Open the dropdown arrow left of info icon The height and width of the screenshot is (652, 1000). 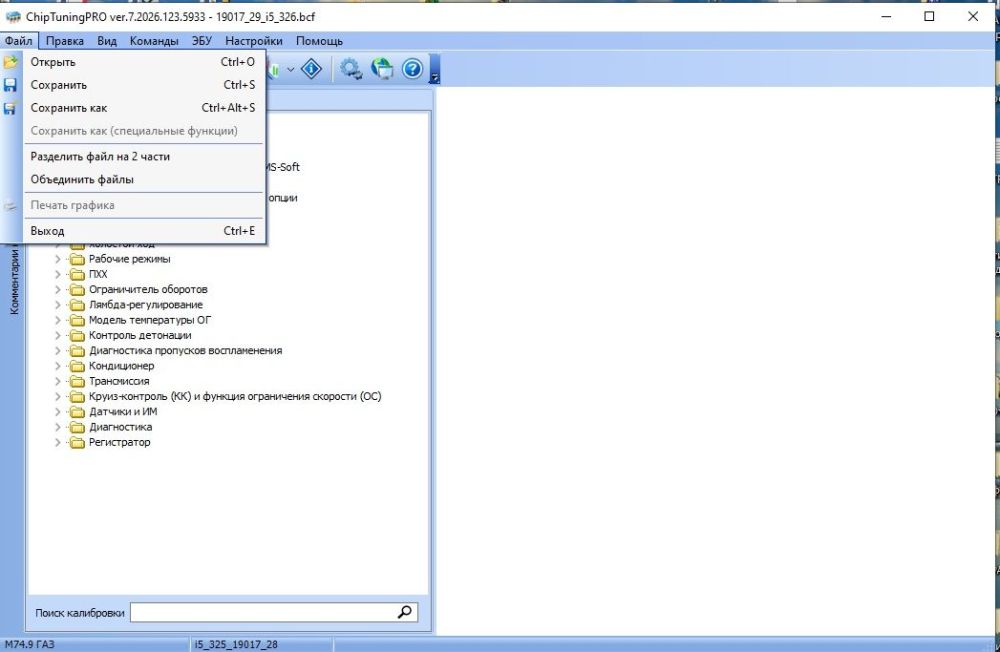tap(290, 69)
